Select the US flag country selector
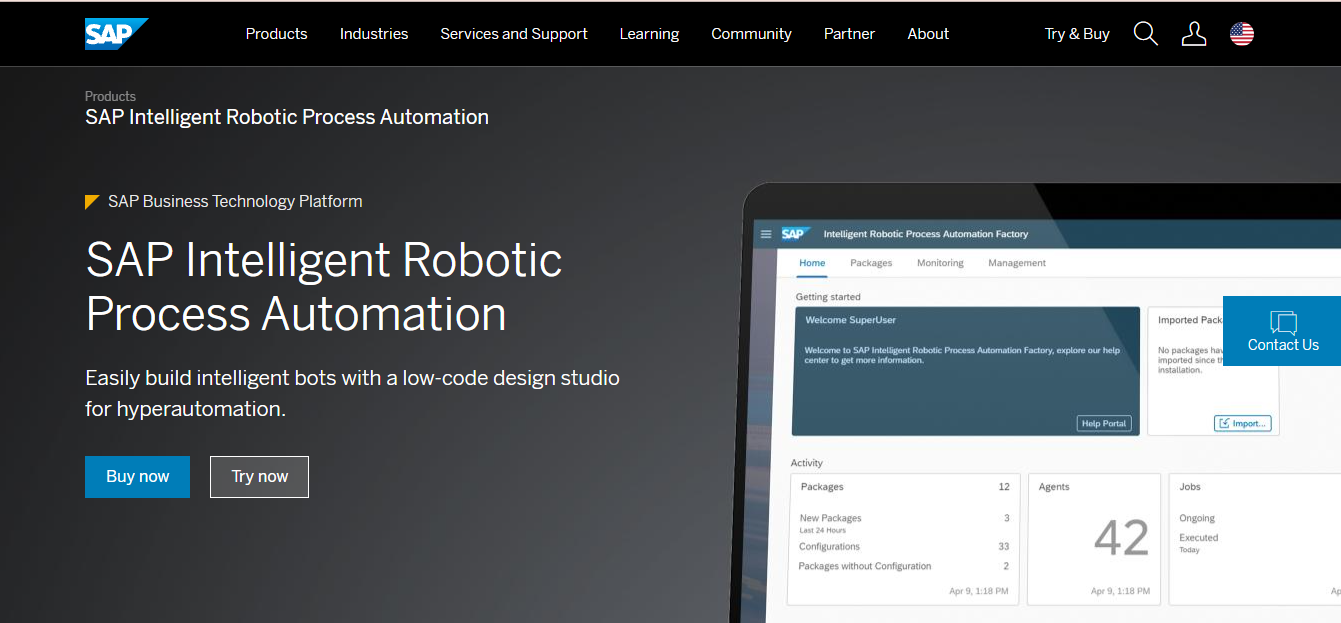Image resolution: width=1341 pixels, height=623 pixels. (x=1242, y=34)
